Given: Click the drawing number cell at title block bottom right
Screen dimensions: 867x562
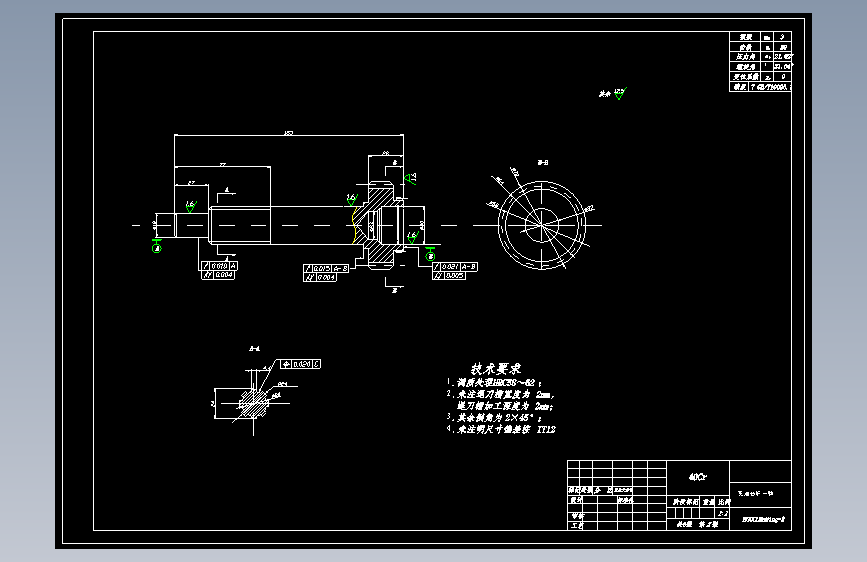Looking at the screenshot, I should [x=761, y=519].
